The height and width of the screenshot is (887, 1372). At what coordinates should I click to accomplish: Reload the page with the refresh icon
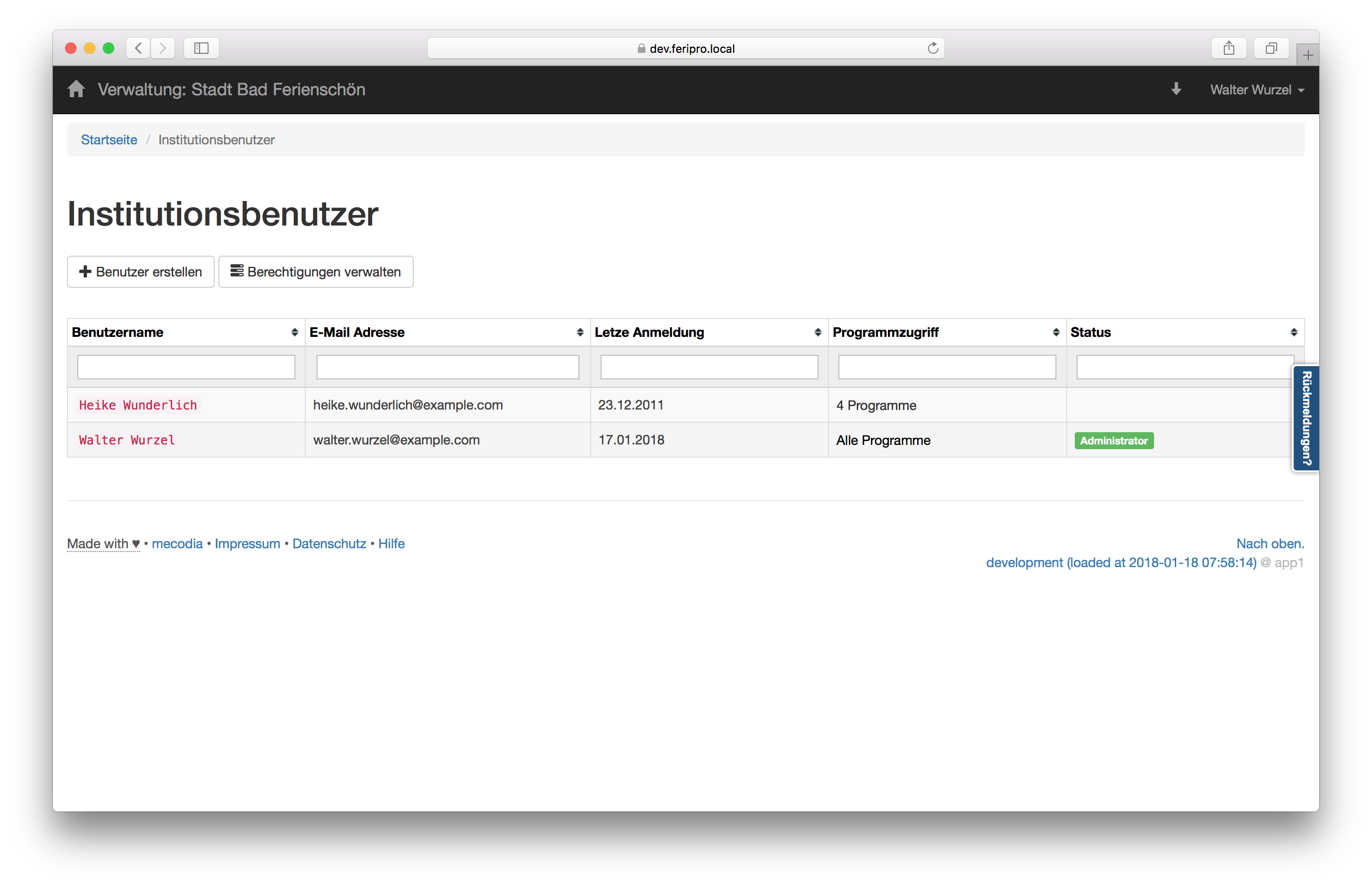tap(933, 49)
